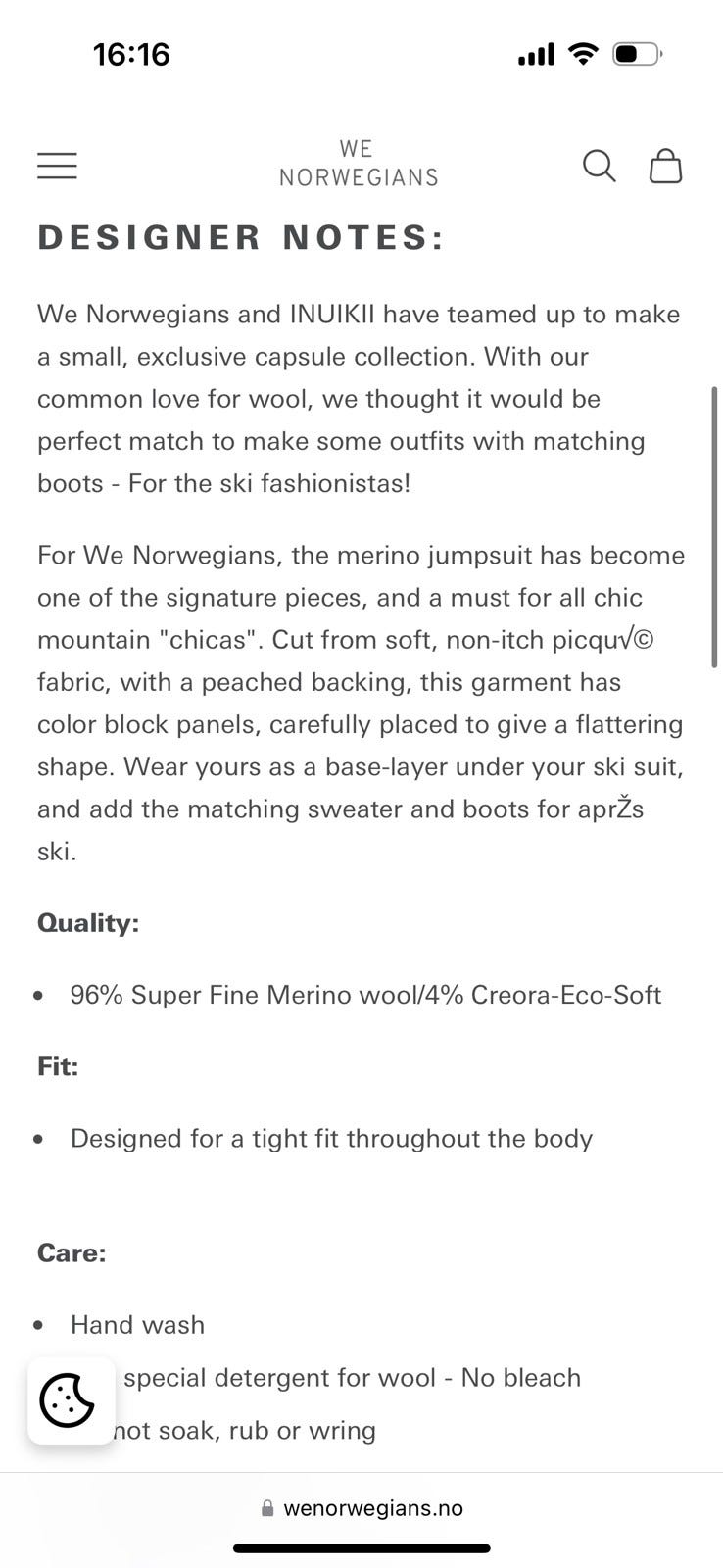Tap the tight fit description line
The height and width of the screenshot is (1568, 723).
[x=331, y=1138]
